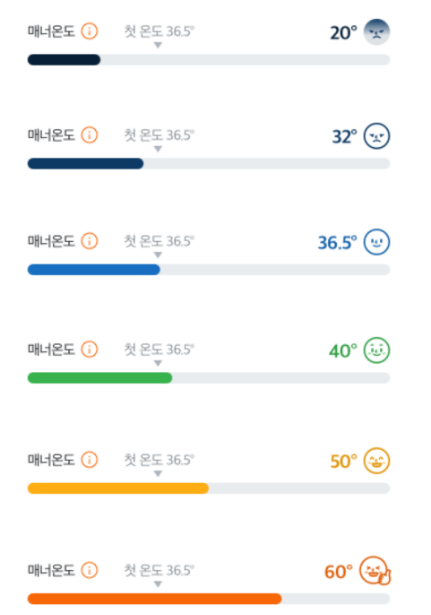431x615 pixels.
Task: Tap the green smiling face next to 40°
Action: pos(376,350)
